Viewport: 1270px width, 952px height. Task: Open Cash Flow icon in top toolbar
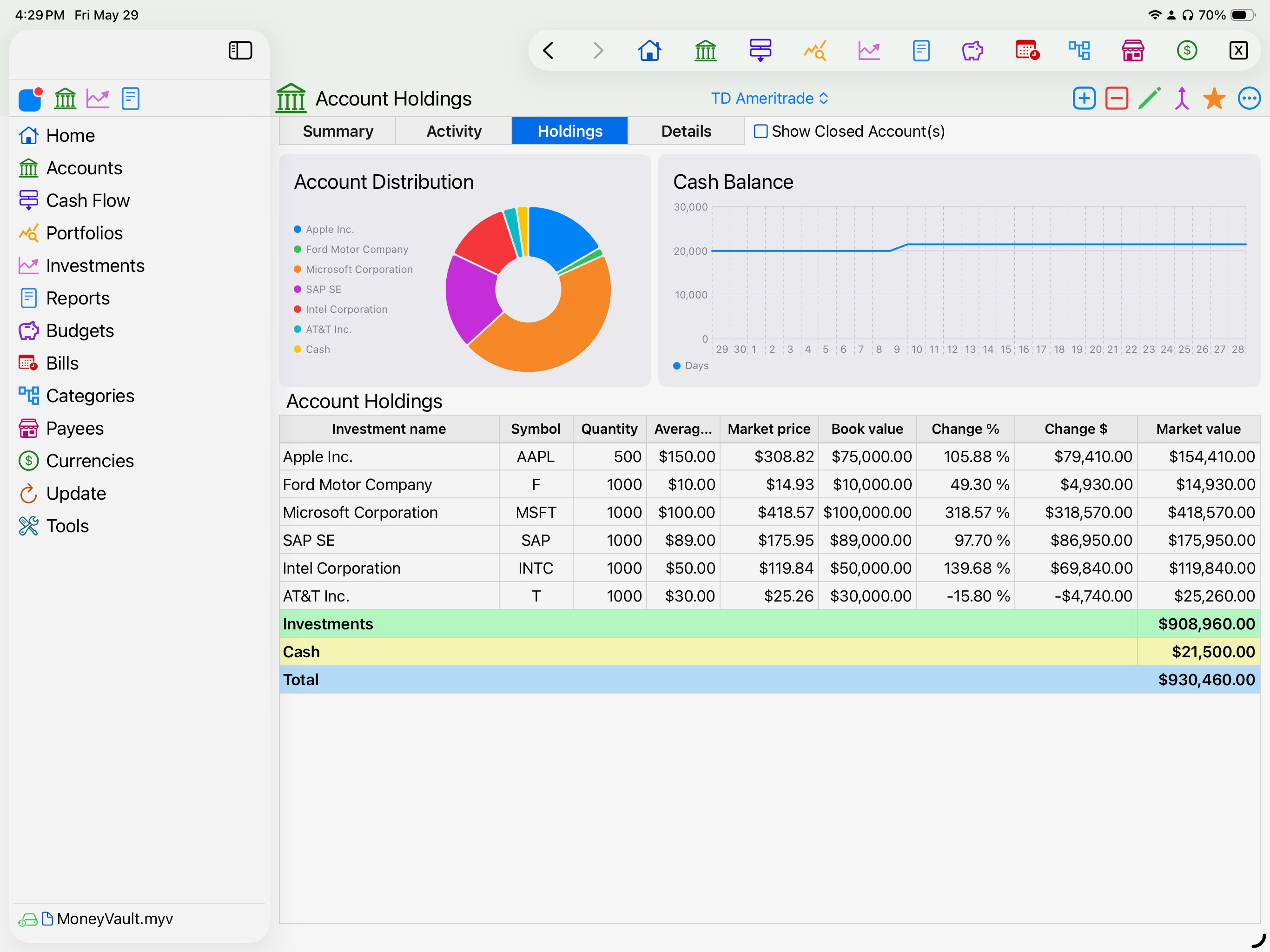tap(760, 51)
